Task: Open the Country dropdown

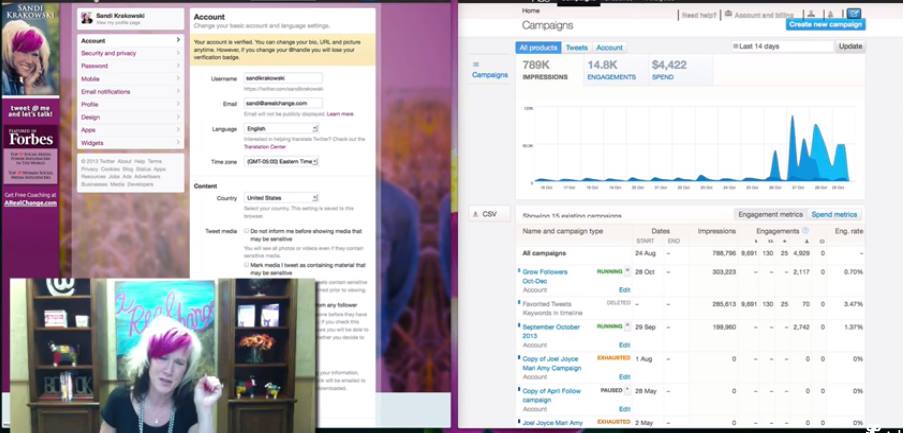Action: (281, 198)
